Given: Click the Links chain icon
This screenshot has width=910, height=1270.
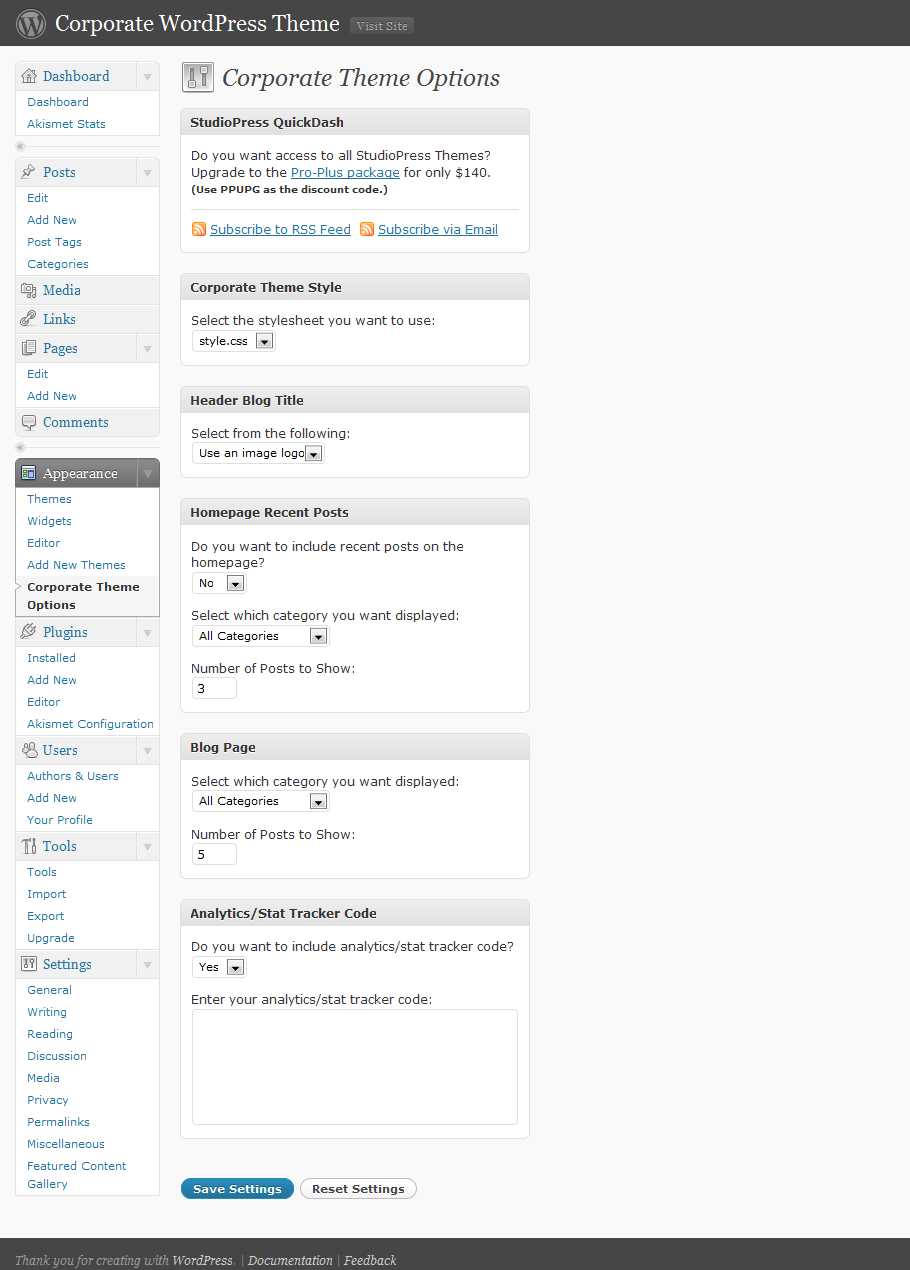Looking at the screenshot, I should click(x=29, y=319).
